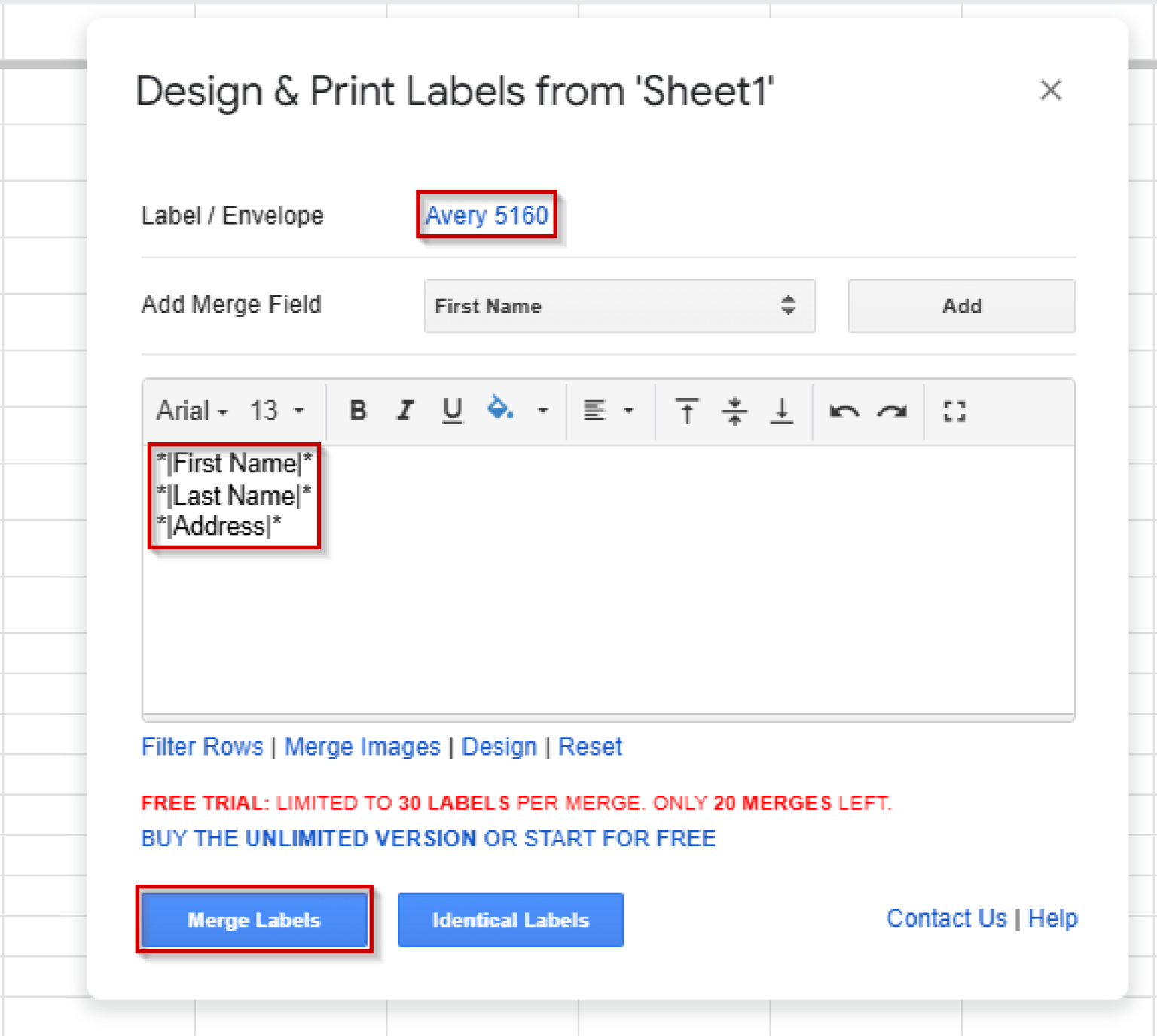Align label content to bottom
The image size is (1157, 1036).
pyautogui.click(x=782, y=411)
